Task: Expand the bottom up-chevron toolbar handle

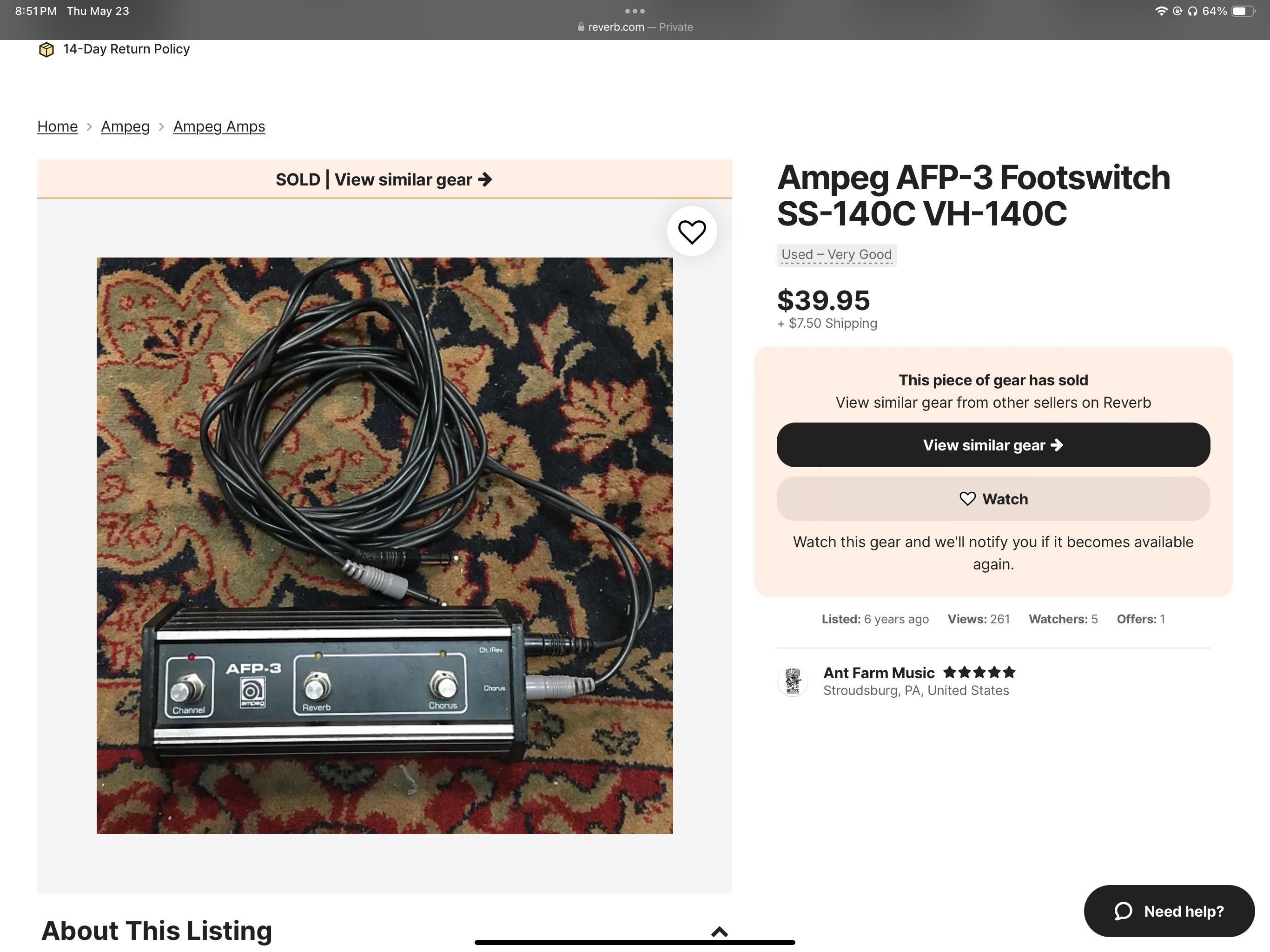Action: tap(720, 932)
